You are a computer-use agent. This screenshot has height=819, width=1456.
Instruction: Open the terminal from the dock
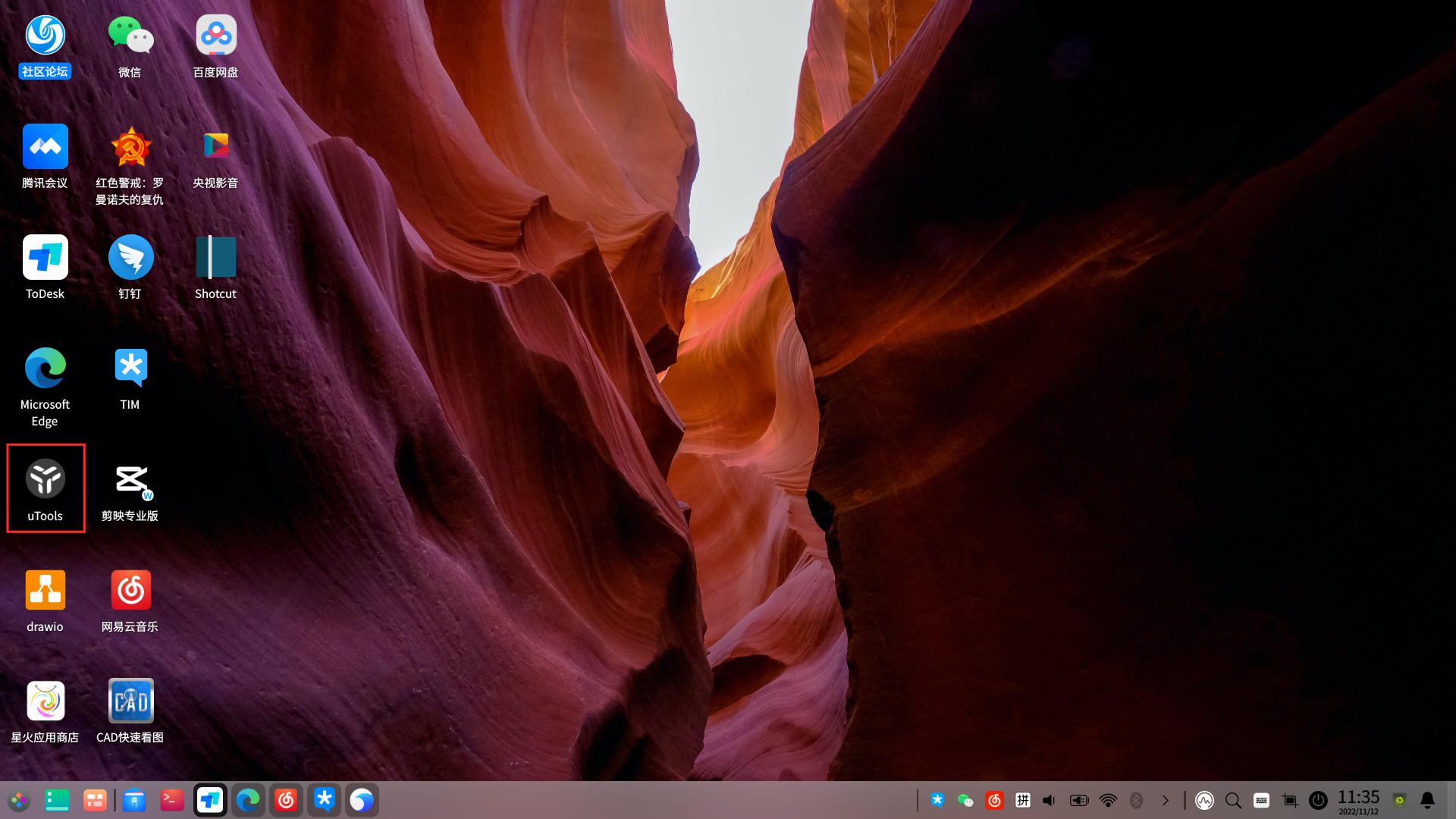[x=172, y=800]
